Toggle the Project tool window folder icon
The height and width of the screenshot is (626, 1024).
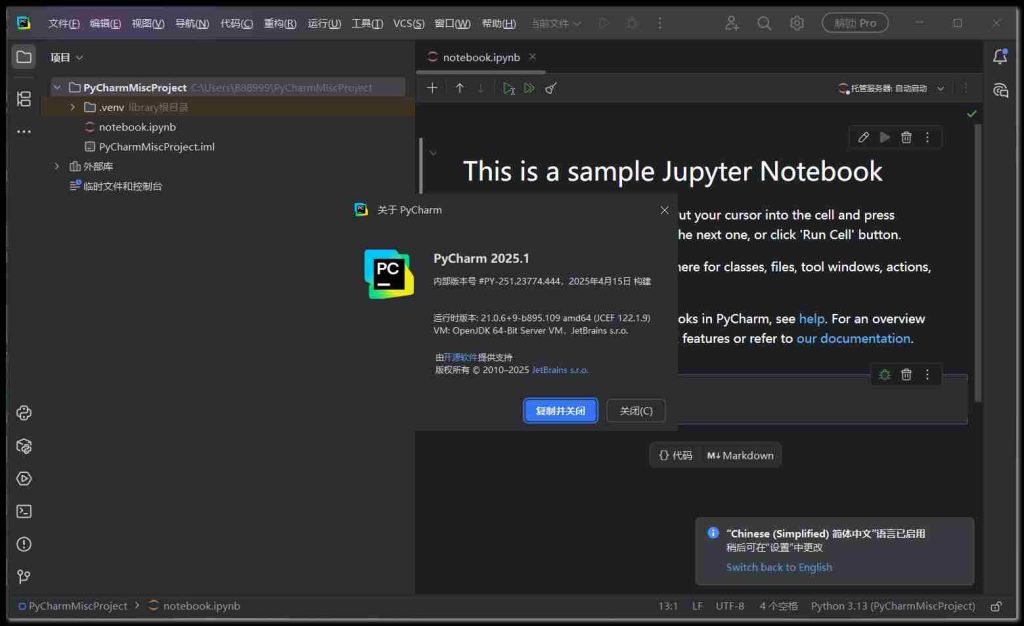coord(24,57)
